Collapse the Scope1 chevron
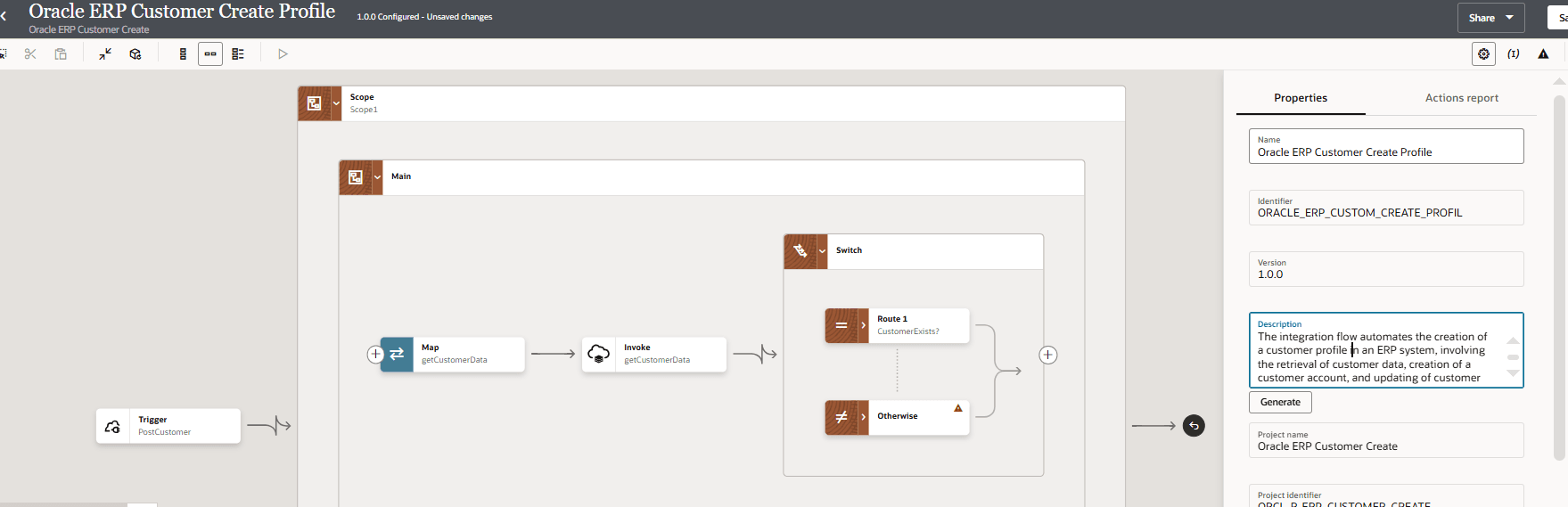The image size is (1568, 507). click(x=336, y=103)
